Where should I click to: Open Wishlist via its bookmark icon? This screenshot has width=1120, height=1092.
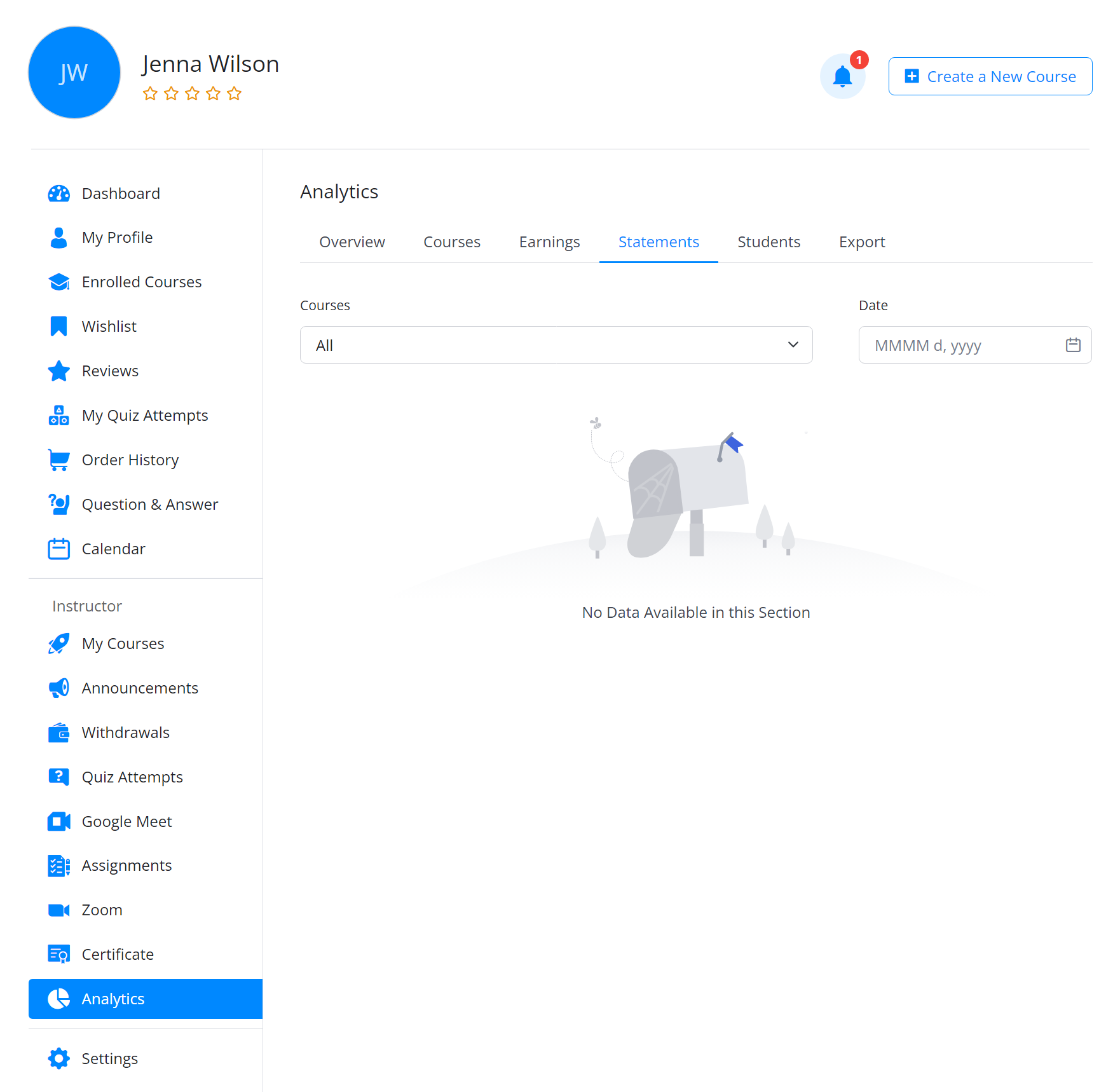pos(59,327)
